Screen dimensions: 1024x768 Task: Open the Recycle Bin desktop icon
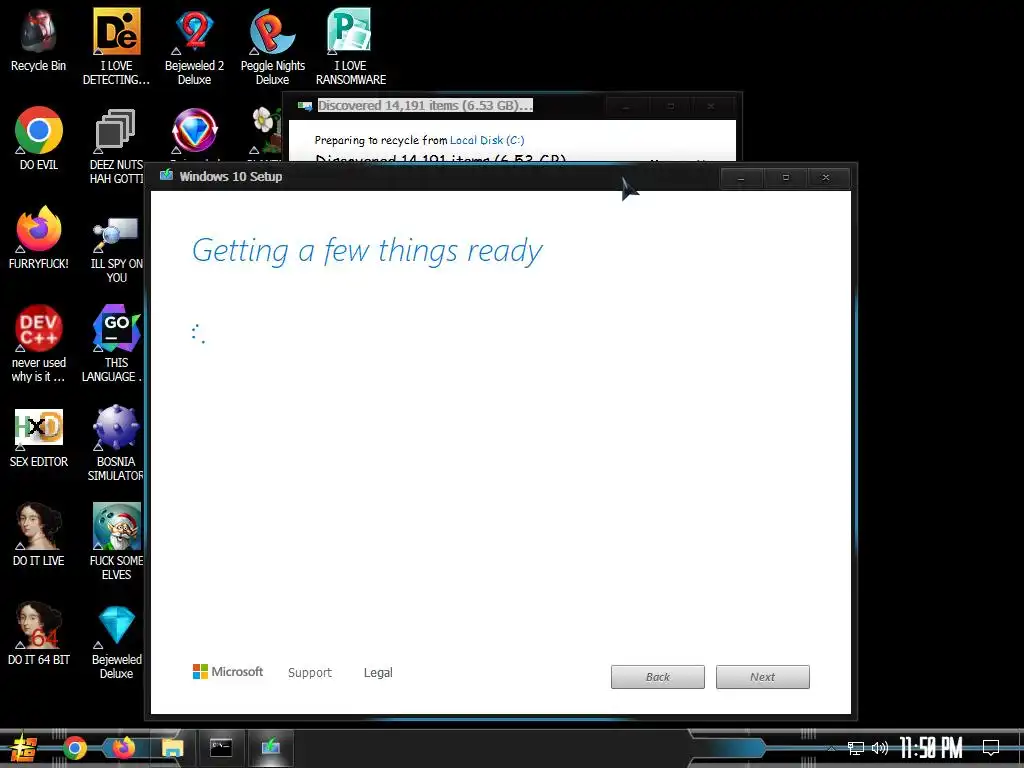point(38,39)
